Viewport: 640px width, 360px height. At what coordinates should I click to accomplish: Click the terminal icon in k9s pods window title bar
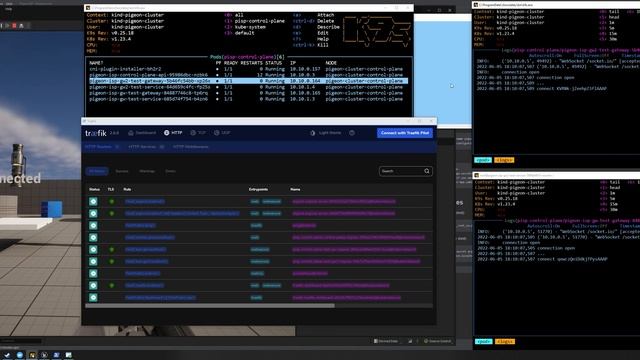click(x=88, y=8)
